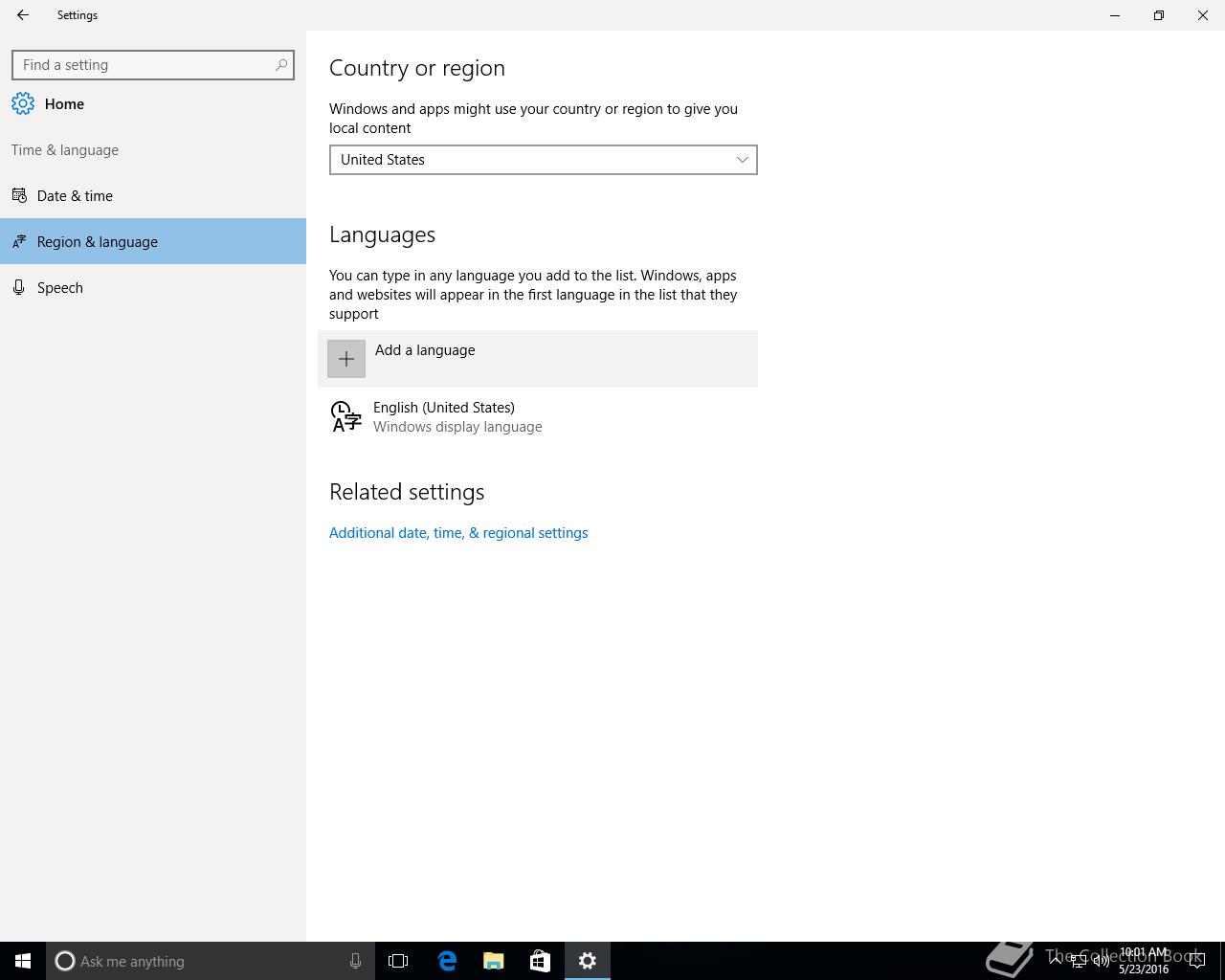Open the Action Center notifications icon

click(1197, 961)
